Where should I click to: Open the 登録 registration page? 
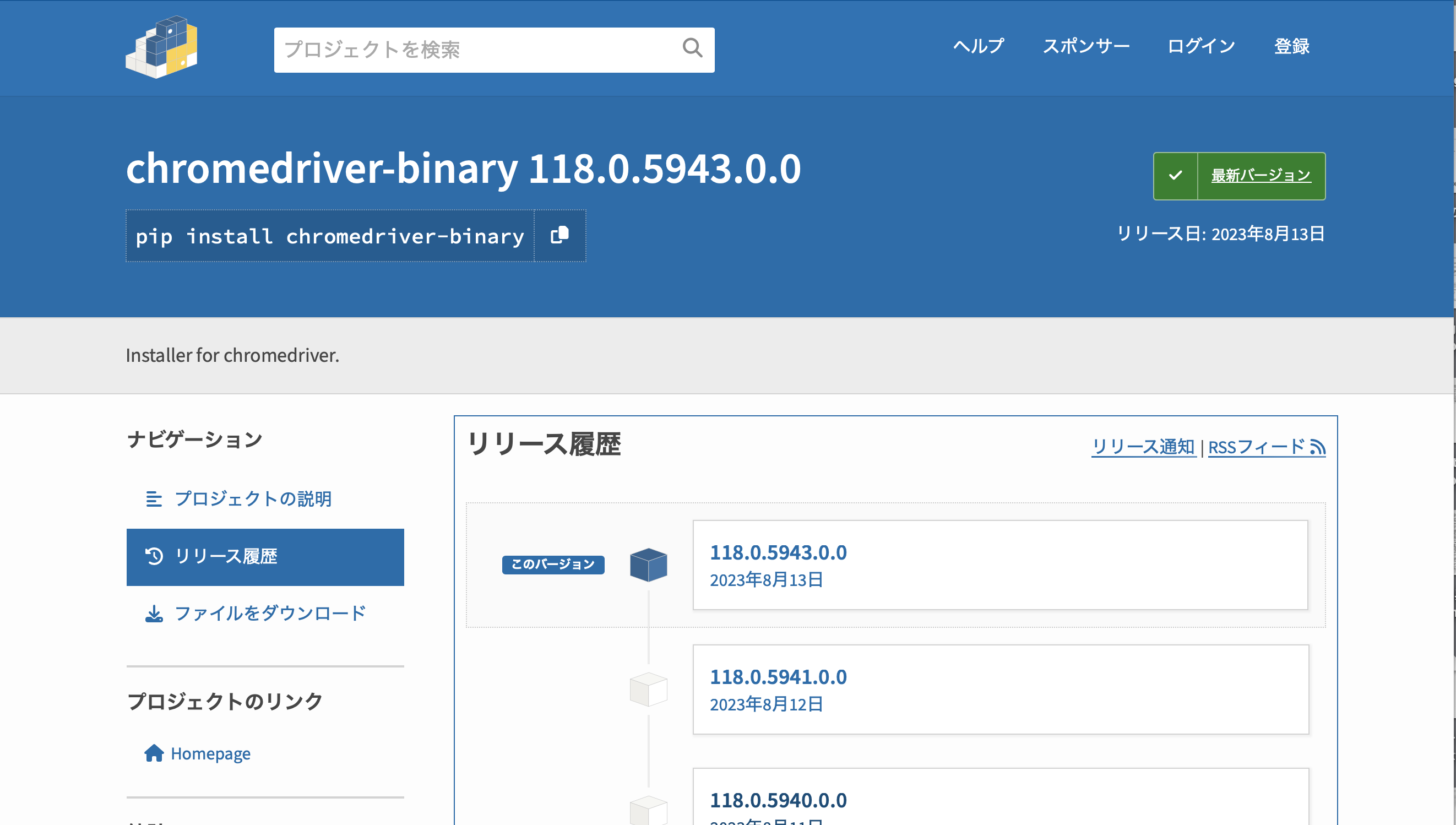(x=1292, y=46)
